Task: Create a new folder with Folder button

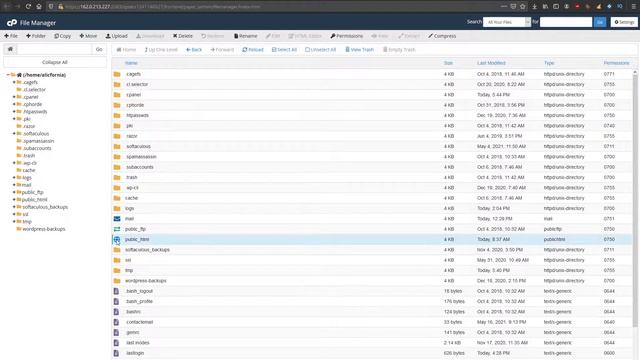Action: point(36,36)
